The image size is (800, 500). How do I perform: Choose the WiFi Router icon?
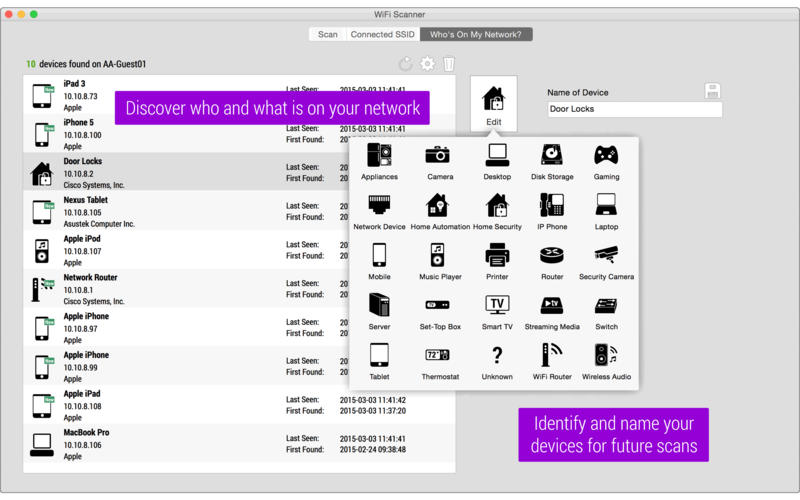(552, 355)
